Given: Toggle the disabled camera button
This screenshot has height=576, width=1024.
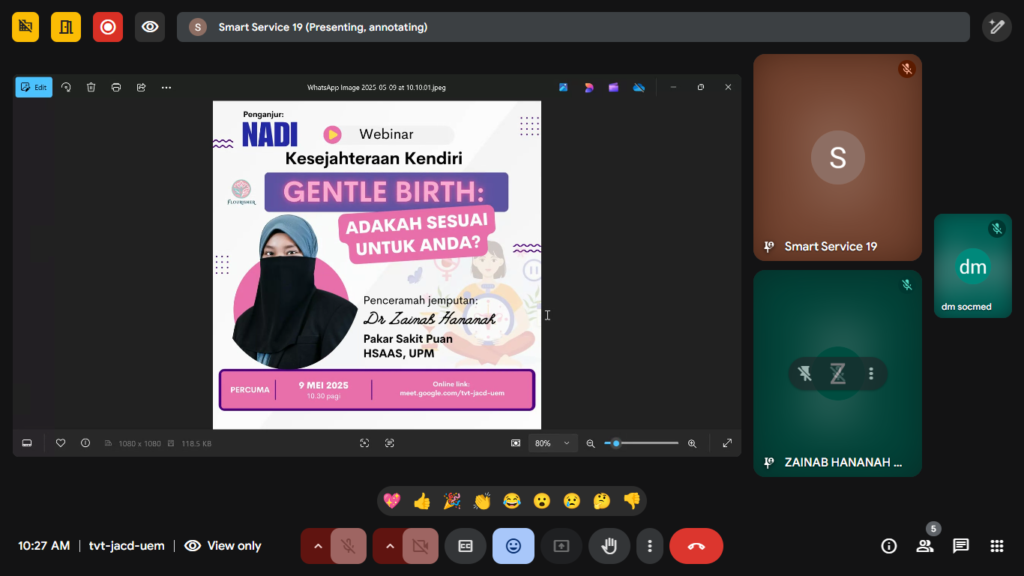Looking at the screenshot, I should pyautogui.click(x=421, y=546).
